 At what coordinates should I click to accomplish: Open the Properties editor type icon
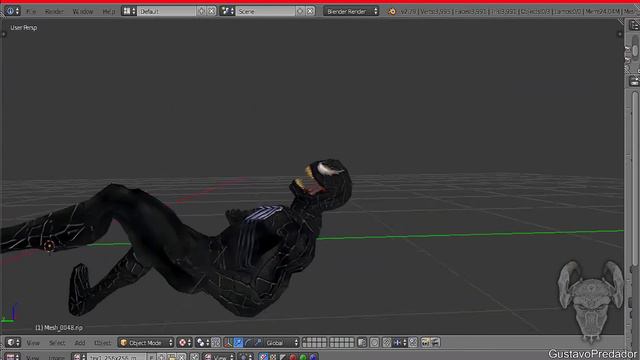click(634, 82)
